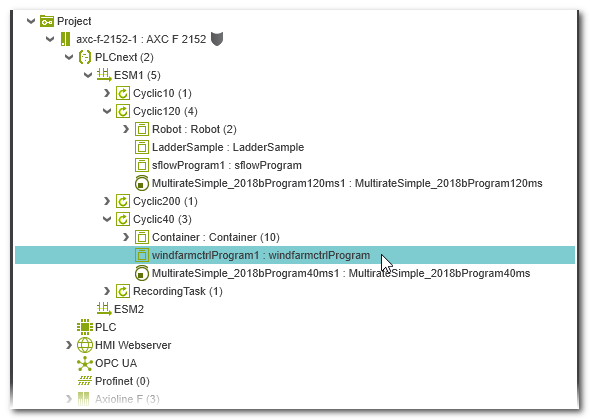Image resolution: width=590 pixels, height=420 pixels.
Task: Expand the HMI Webserver node
Action: [x=68, y=345]
